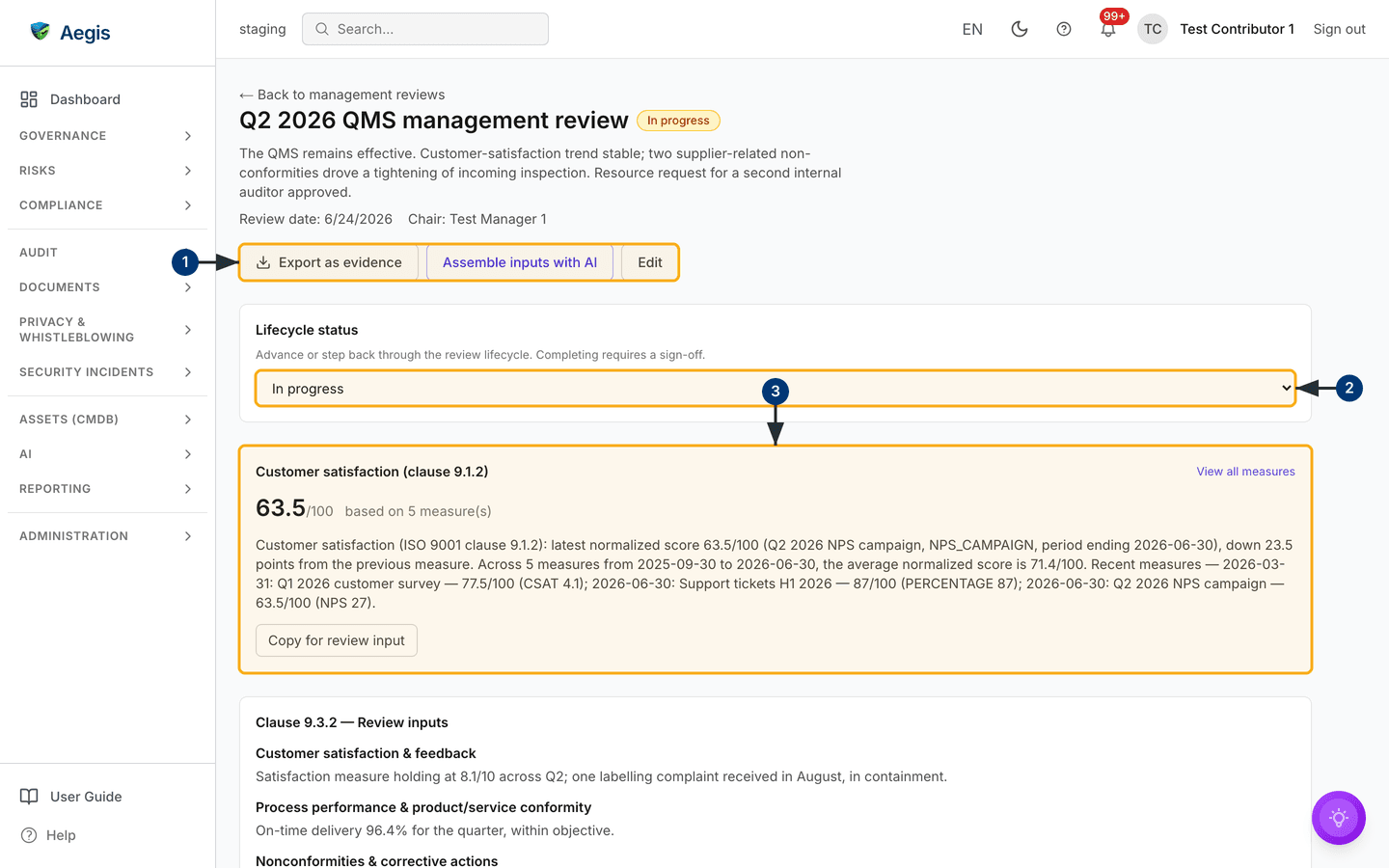This screenshot has height=868, width=1389.
Task: Expand the Security Incidents section
Action: coord(107,372)
